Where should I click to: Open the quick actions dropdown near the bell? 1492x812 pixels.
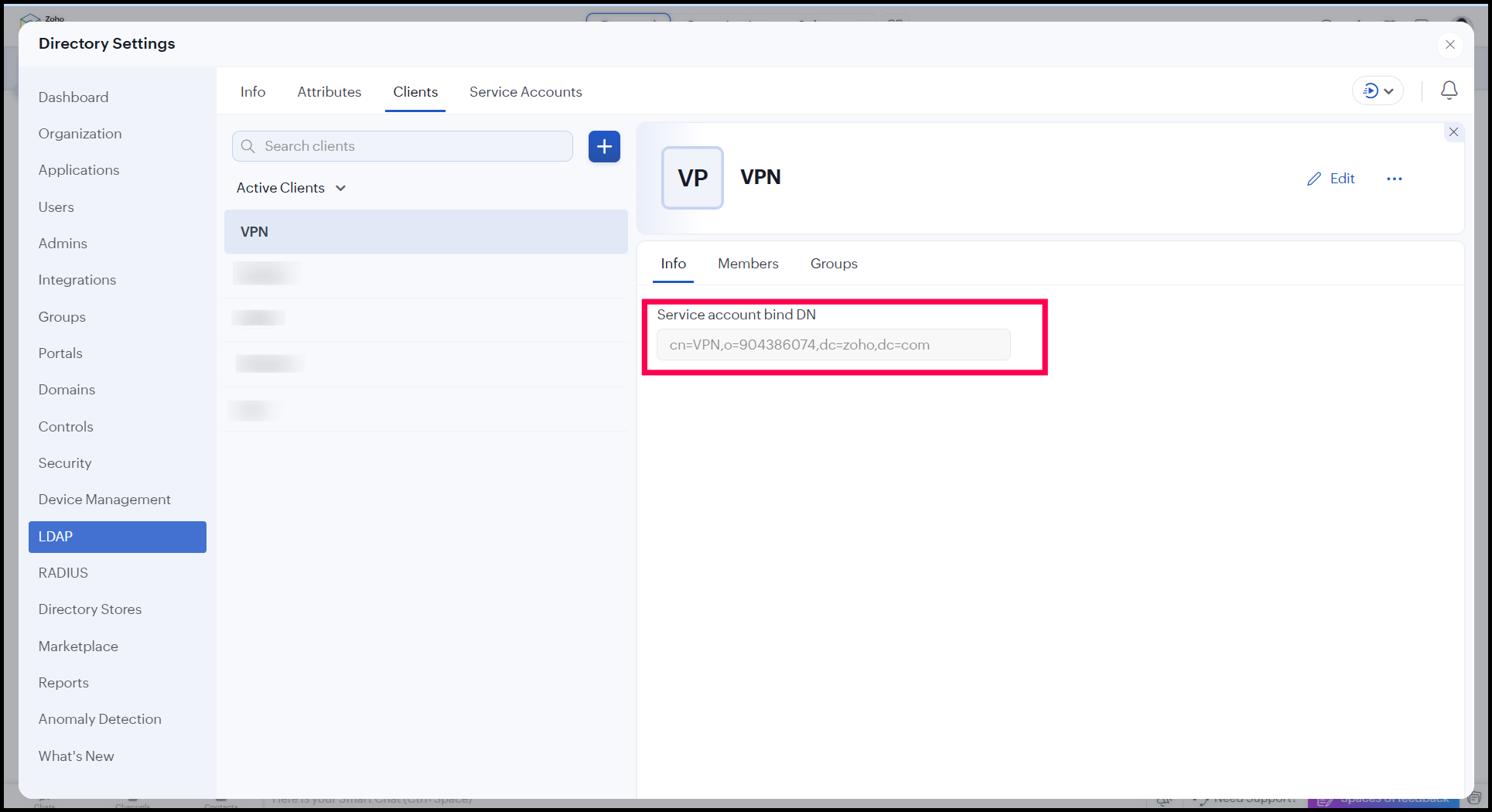[x=1378, y=91]
